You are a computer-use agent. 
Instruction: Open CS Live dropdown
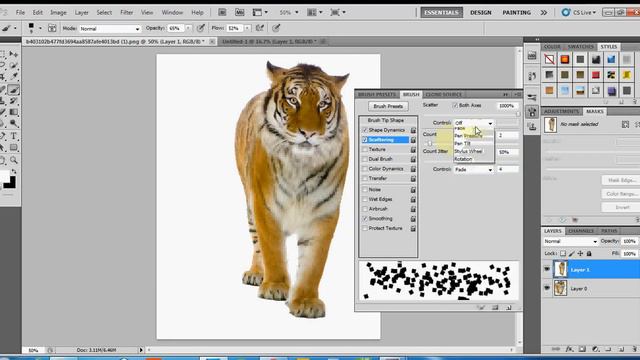pos(578,13)
